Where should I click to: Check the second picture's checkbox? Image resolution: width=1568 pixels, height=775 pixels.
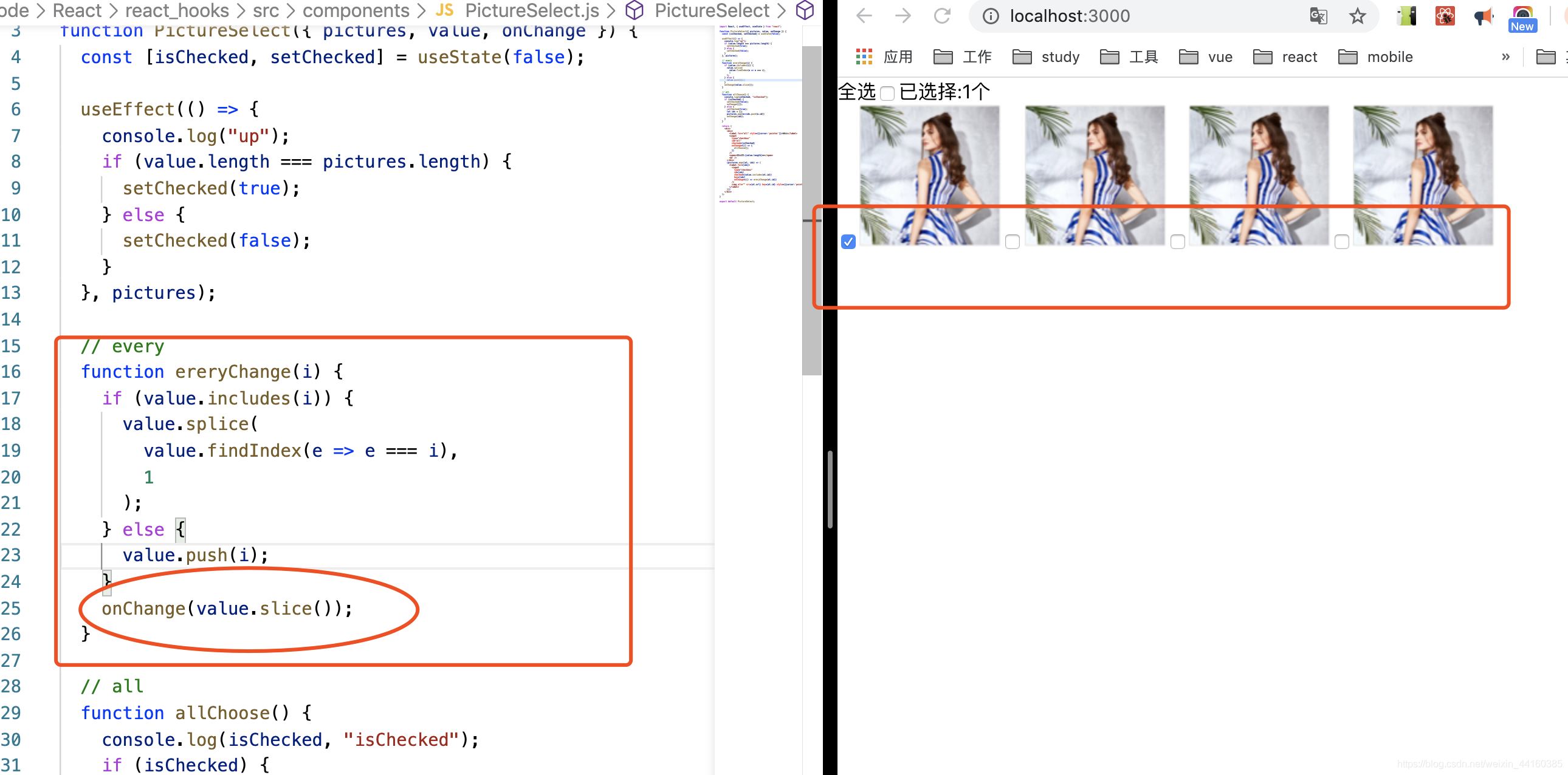(x=1013, y=242)
